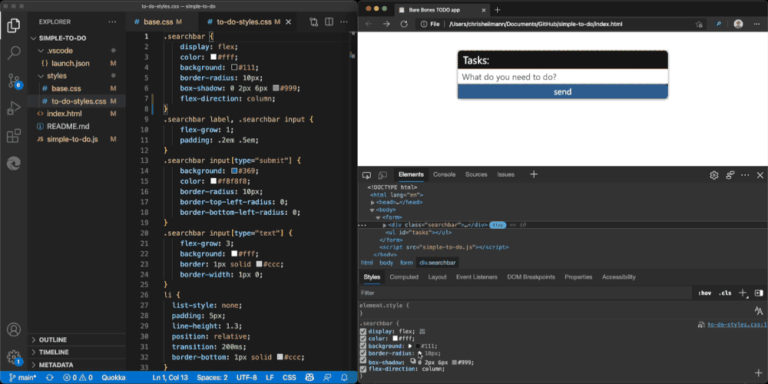
Task: Open the Layout tab in DevTools
Action: (437, 277)
